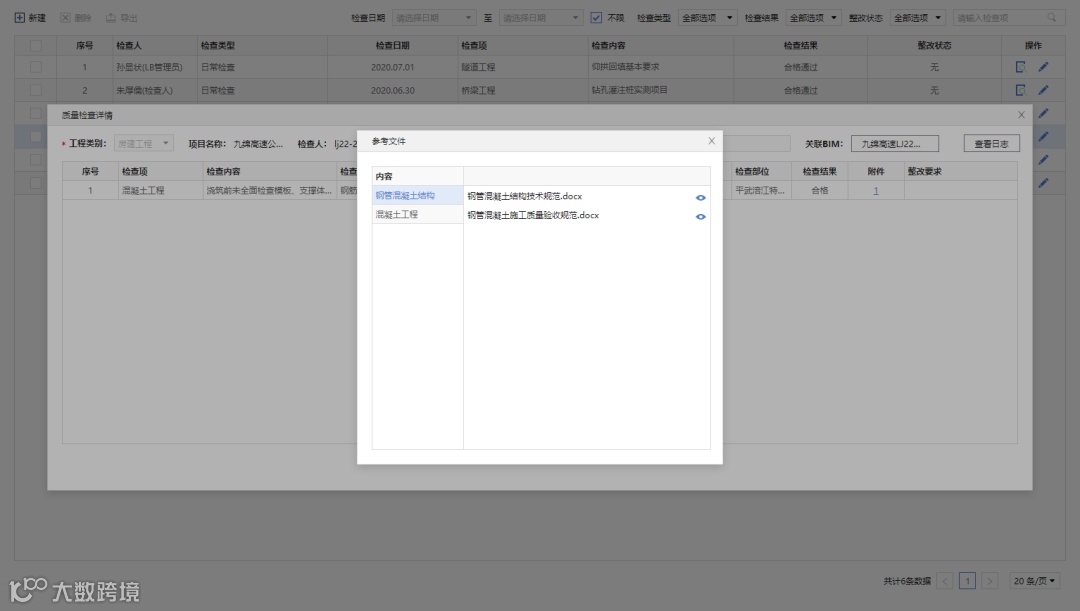The width and height of the screenshot is (1080, 611).
Task: Toggle the select-all header checkbox
Action: click(36, 45)
